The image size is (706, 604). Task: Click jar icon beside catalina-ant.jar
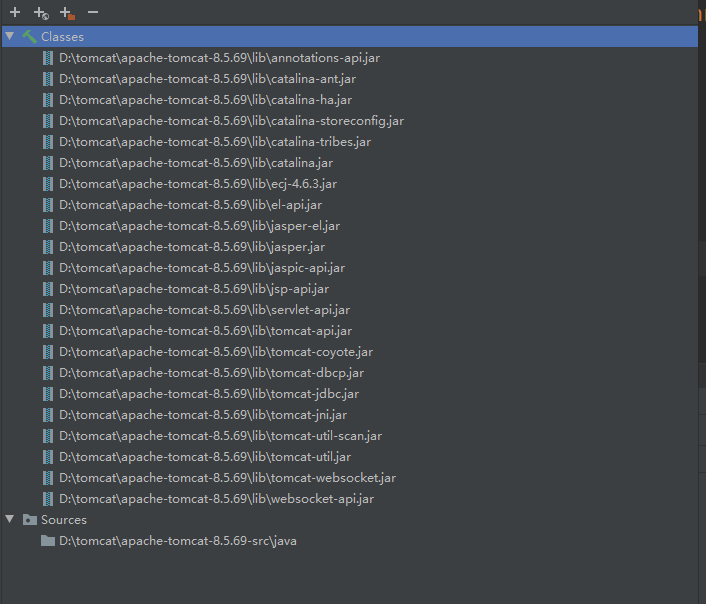48,79
